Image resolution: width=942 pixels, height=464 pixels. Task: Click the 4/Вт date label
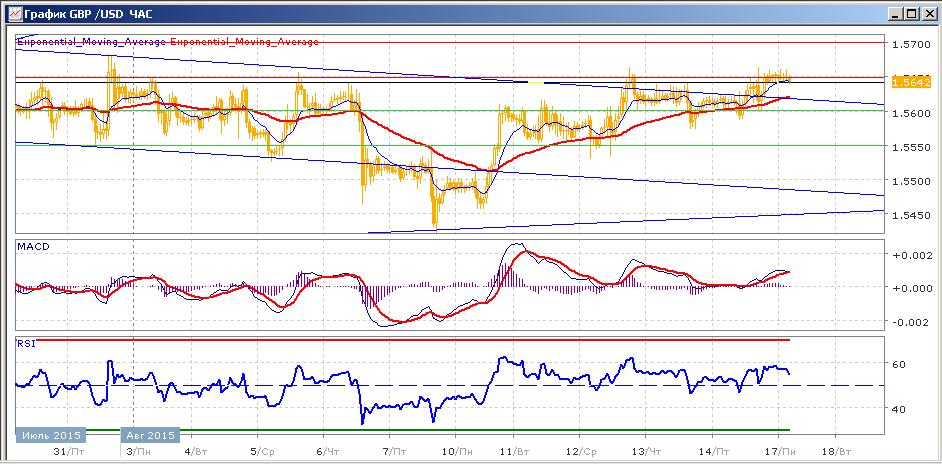(x=196, y=451)
